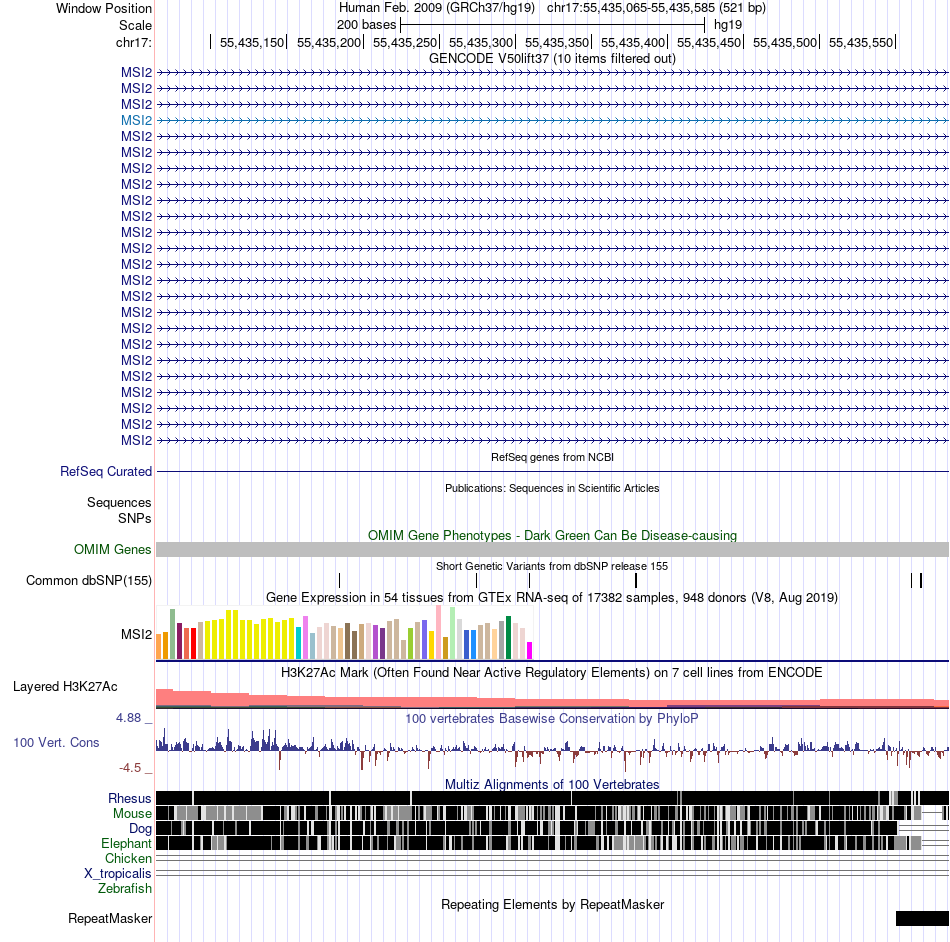
Task: Click the Elephant alignment label
Action: (x=127, y=843)
